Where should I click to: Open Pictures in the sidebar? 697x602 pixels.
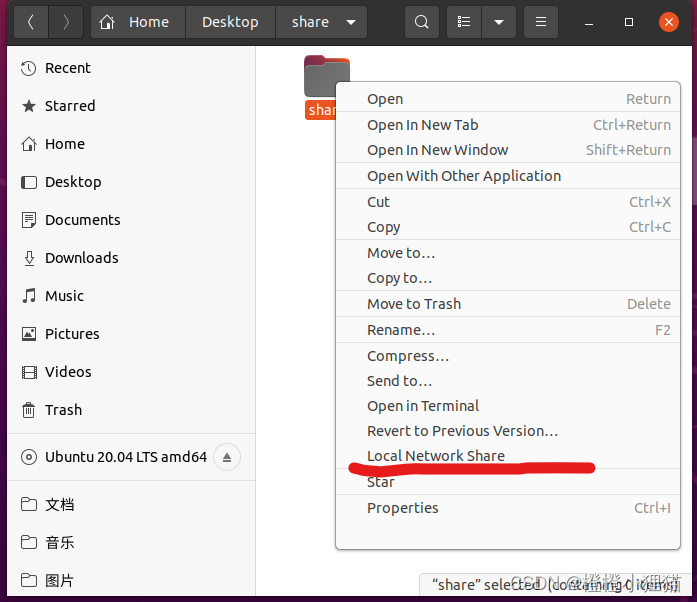(x=131, y=334)
